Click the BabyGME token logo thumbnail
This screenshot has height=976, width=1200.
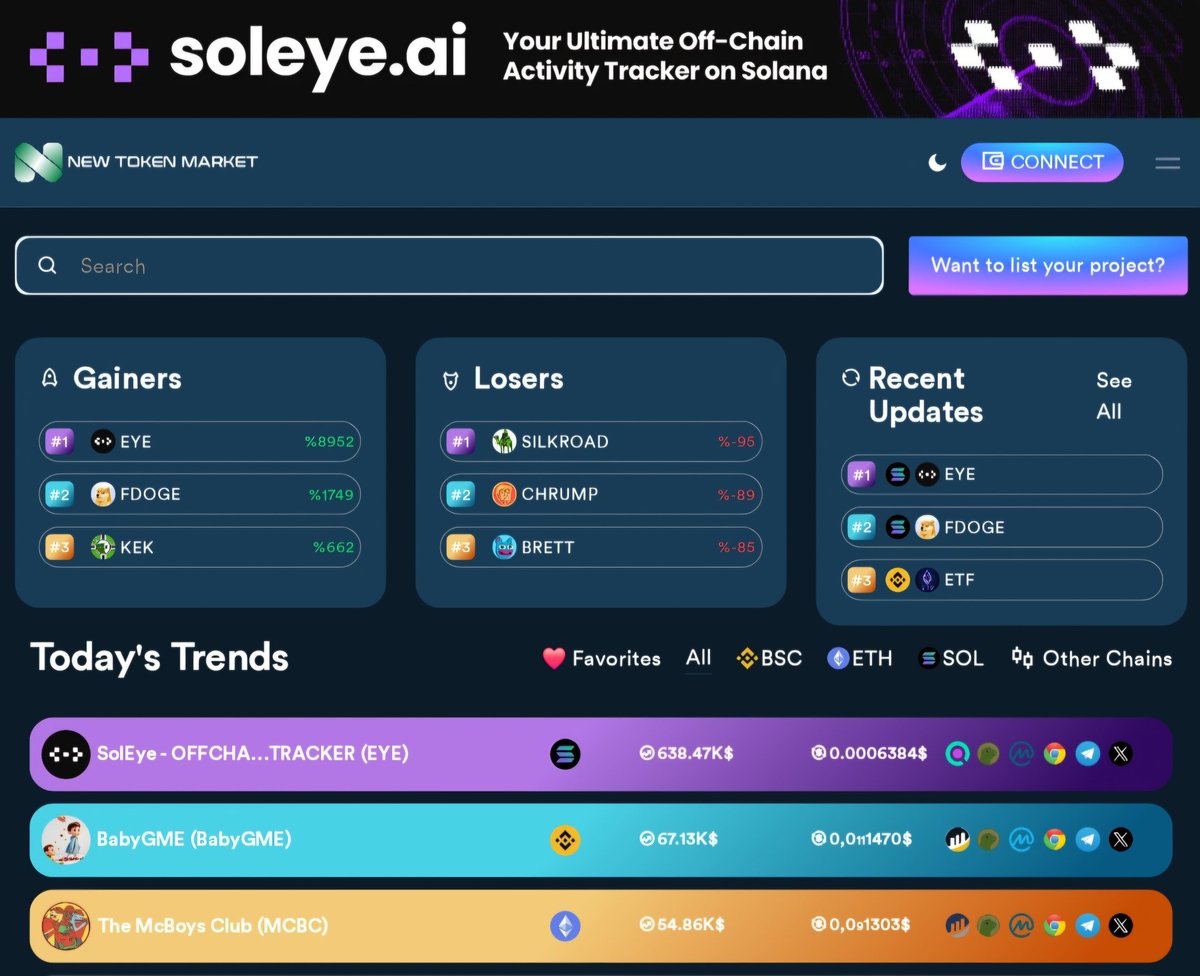[66, 840]
